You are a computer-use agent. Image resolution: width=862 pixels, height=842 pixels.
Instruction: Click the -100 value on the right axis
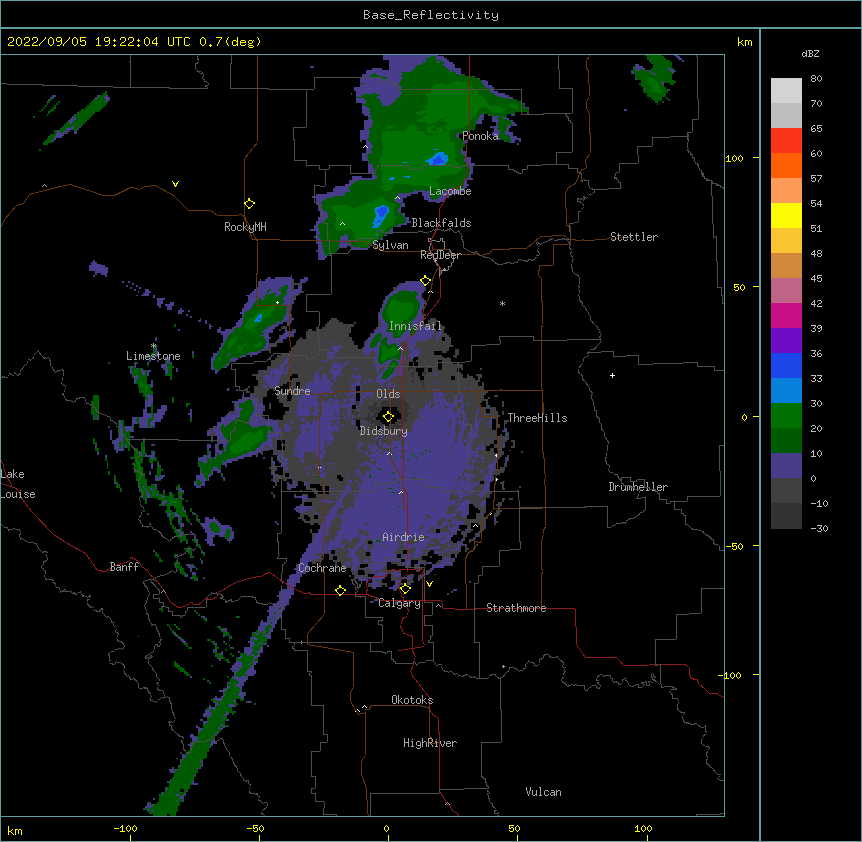click(x=731, y=675)
